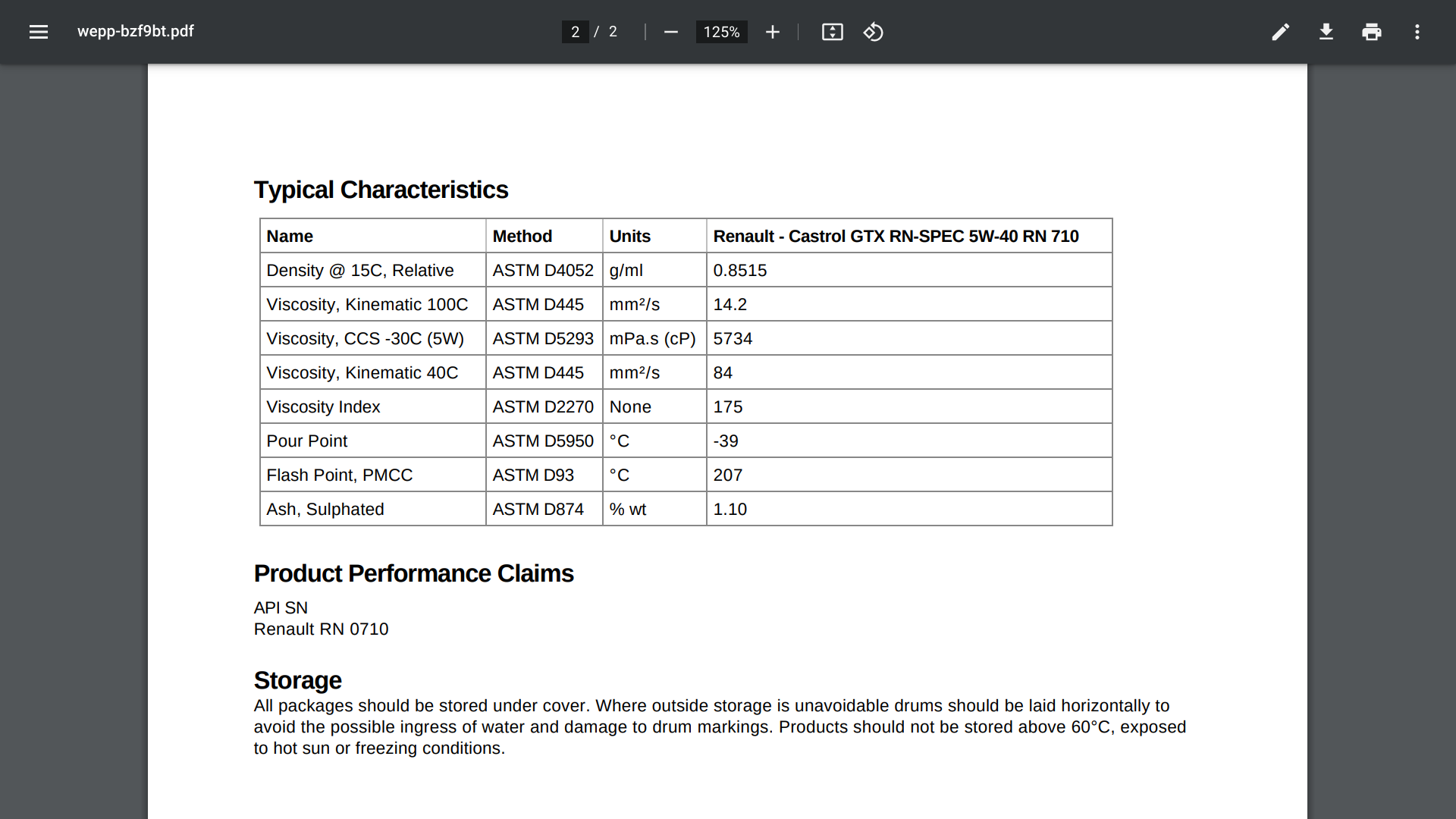The image size is (1456, 819).
Task: Rotate the document counterclockwise
Action: point(873,32)
